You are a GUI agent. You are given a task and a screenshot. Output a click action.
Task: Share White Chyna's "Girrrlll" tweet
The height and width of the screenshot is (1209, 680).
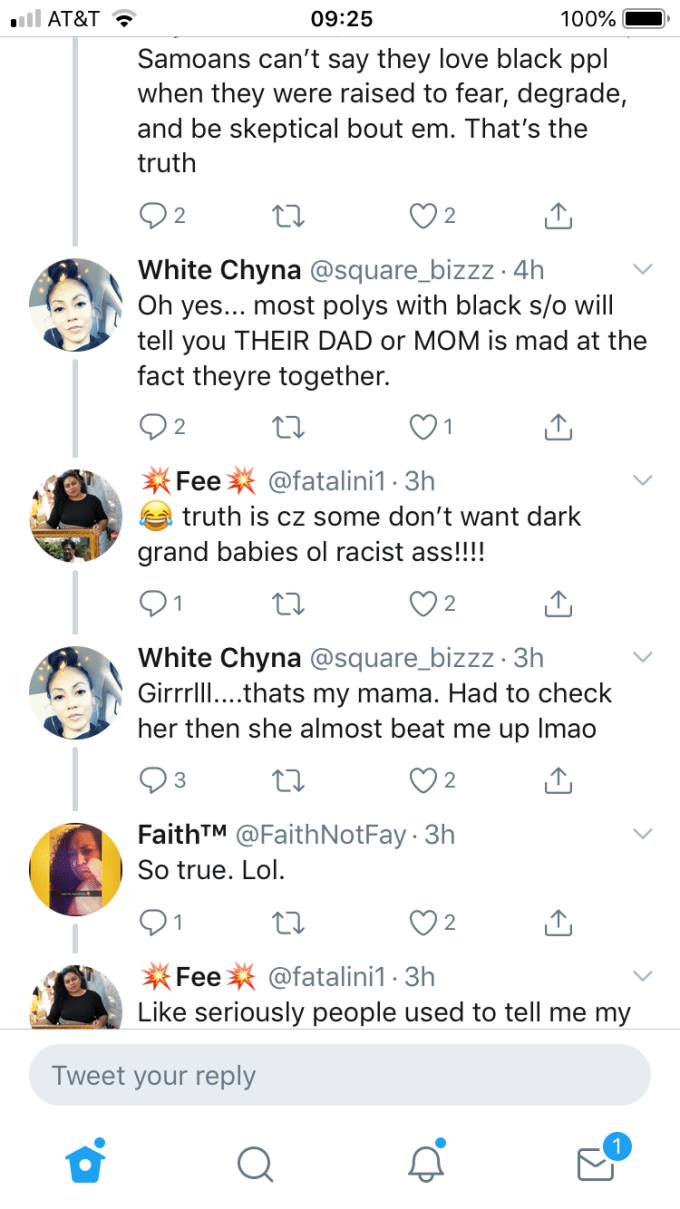(559, 781)
